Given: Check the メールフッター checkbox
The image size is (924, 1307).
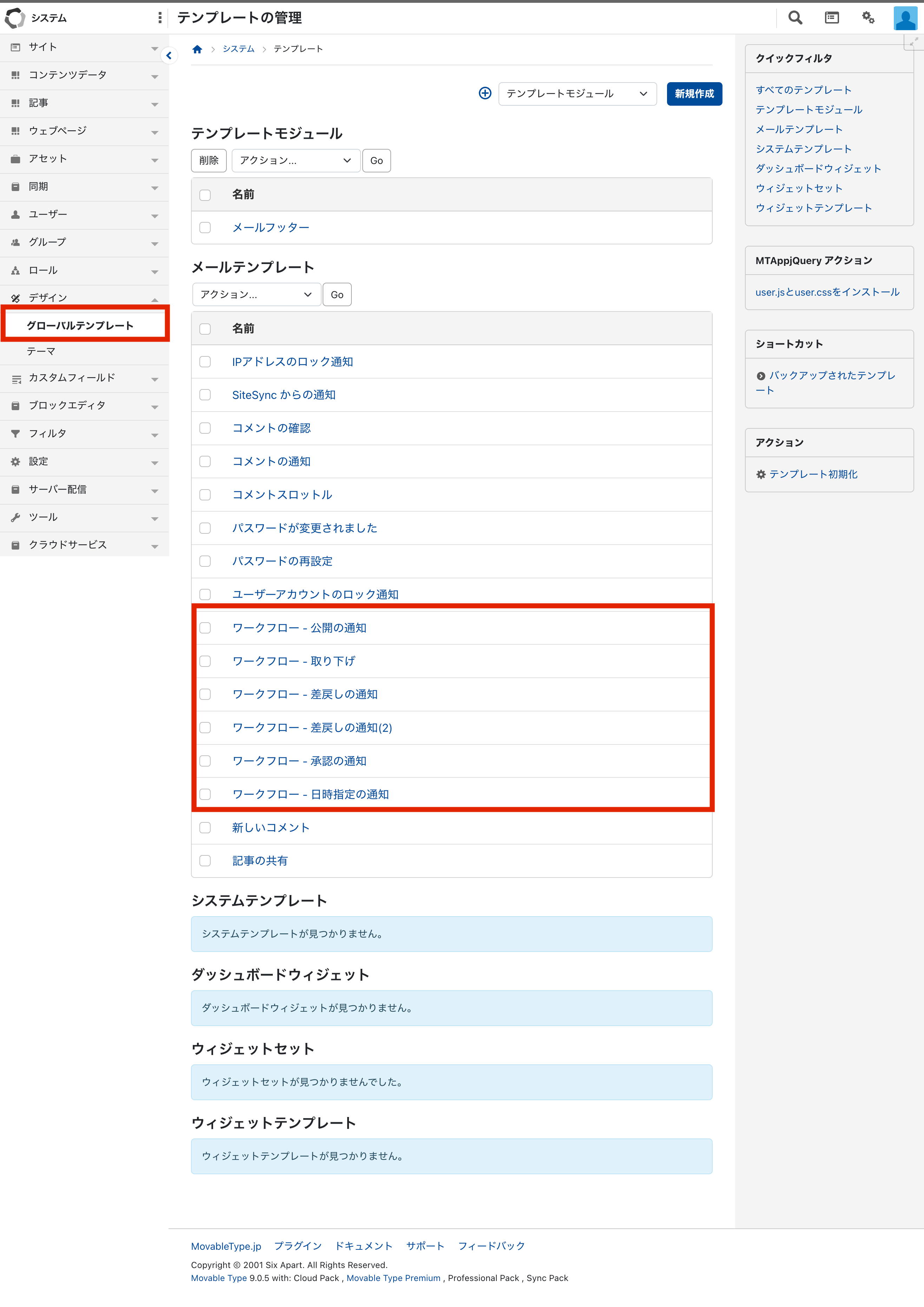Looking at the screenshot, I should point(205,228).
